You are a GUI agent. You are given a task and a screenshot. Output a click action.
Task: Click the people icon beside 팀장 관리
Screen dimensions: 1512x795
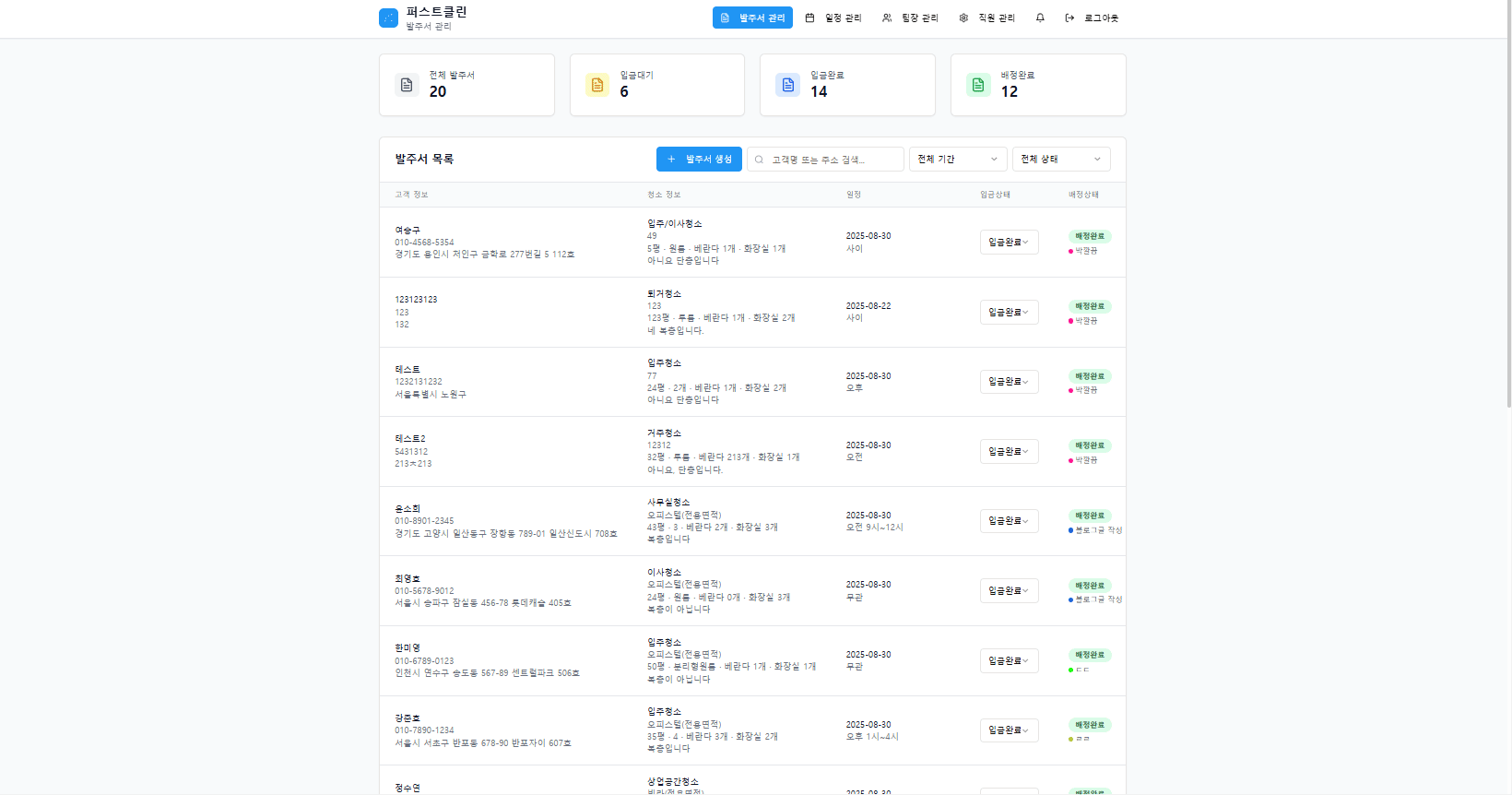pos(887,18)
